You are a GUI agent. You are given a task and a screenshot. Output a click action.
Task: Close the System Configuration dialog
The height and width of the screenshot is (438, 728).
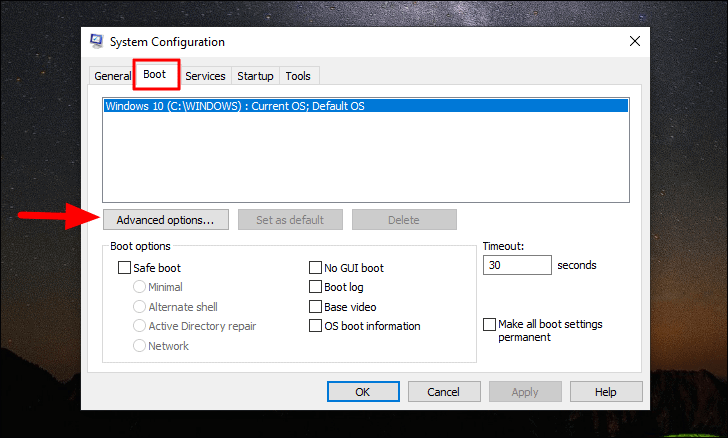click(635, 41)
